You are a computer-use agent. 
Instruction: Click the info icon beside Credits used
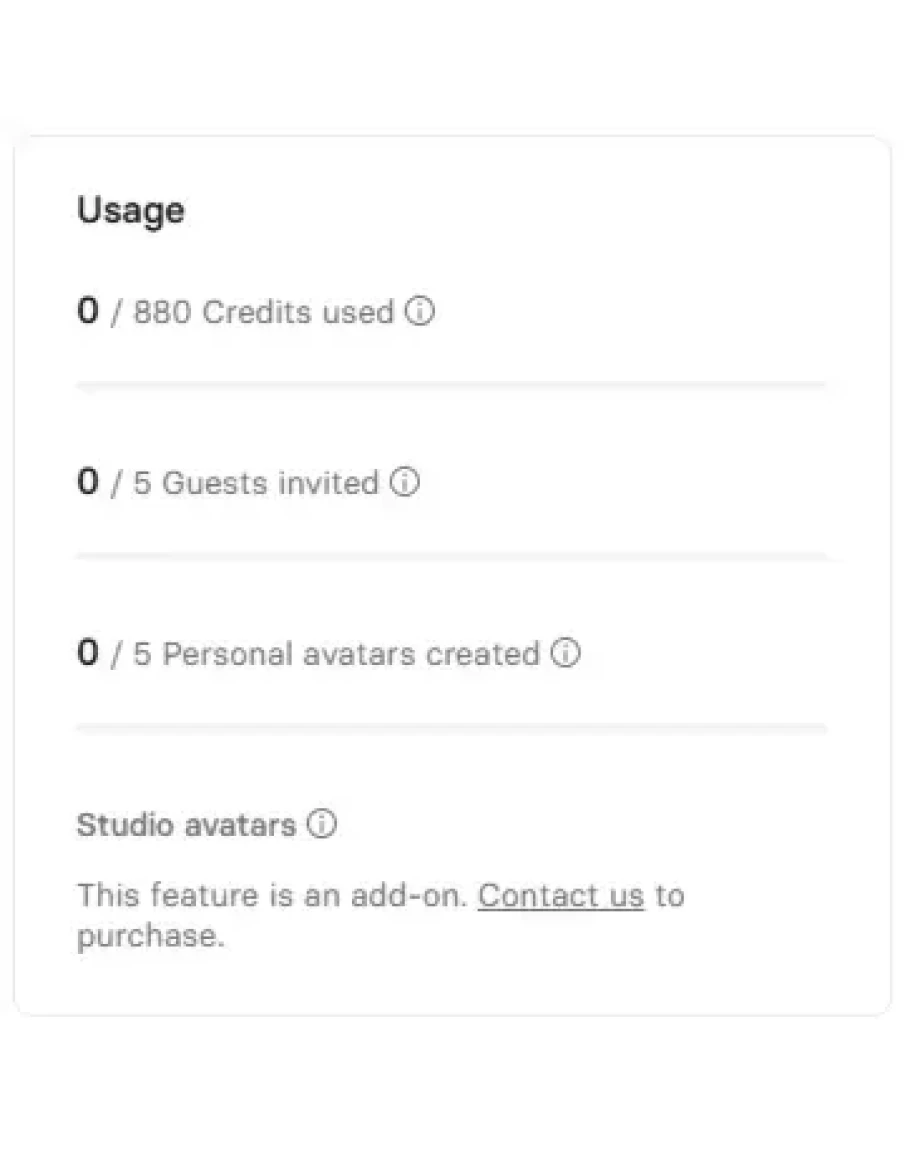[420, 312]
